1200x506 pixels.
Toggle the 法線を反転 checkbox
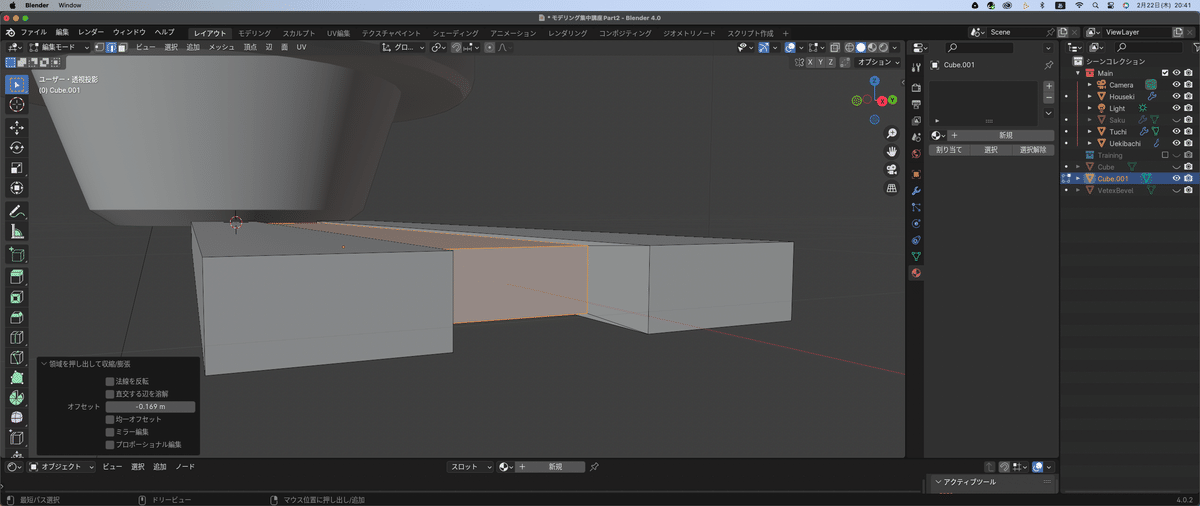tap(110, 381)
